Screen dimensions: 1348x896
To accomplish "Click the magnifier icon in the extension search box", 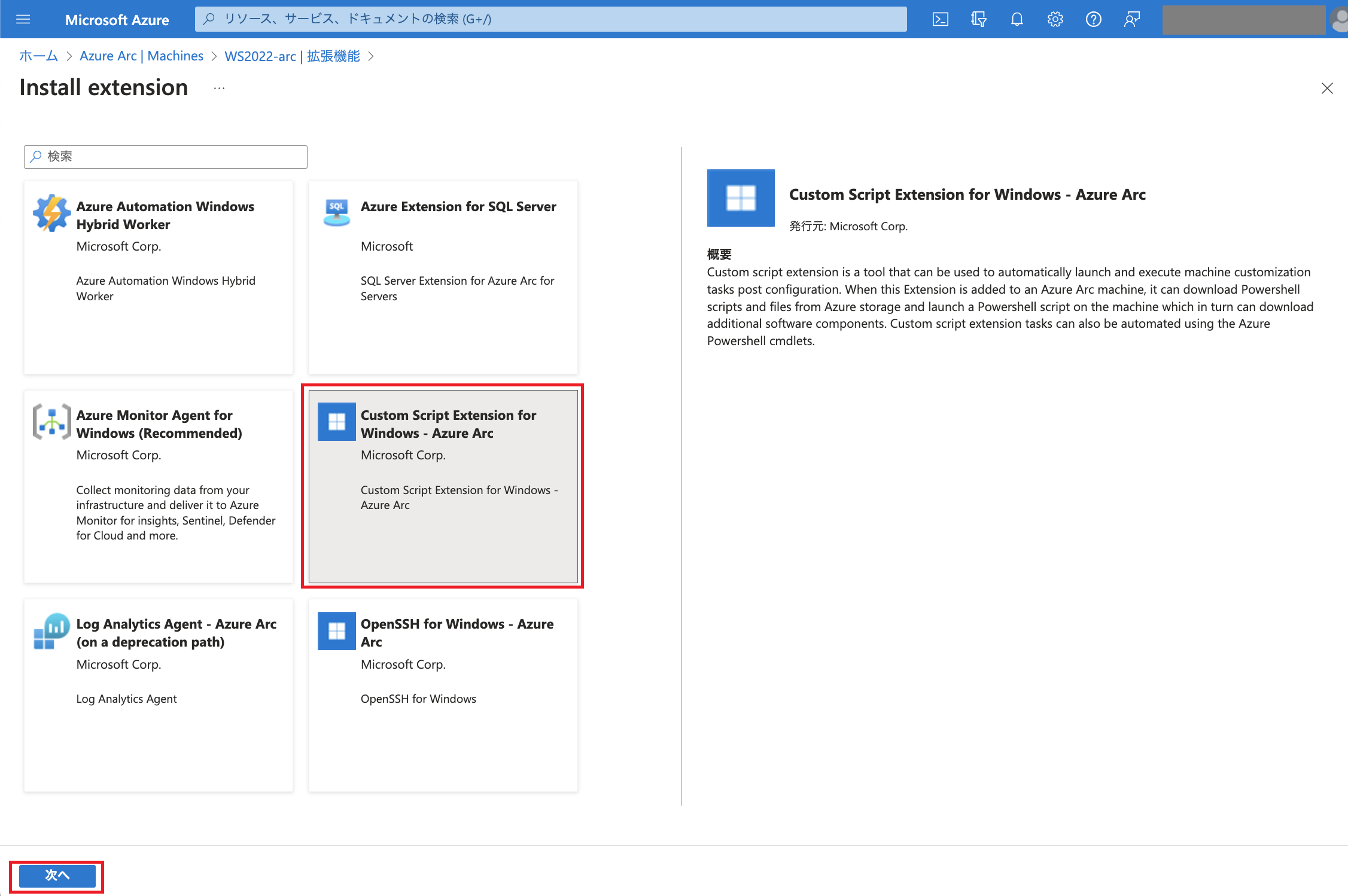I will click(x=36, y=157).
